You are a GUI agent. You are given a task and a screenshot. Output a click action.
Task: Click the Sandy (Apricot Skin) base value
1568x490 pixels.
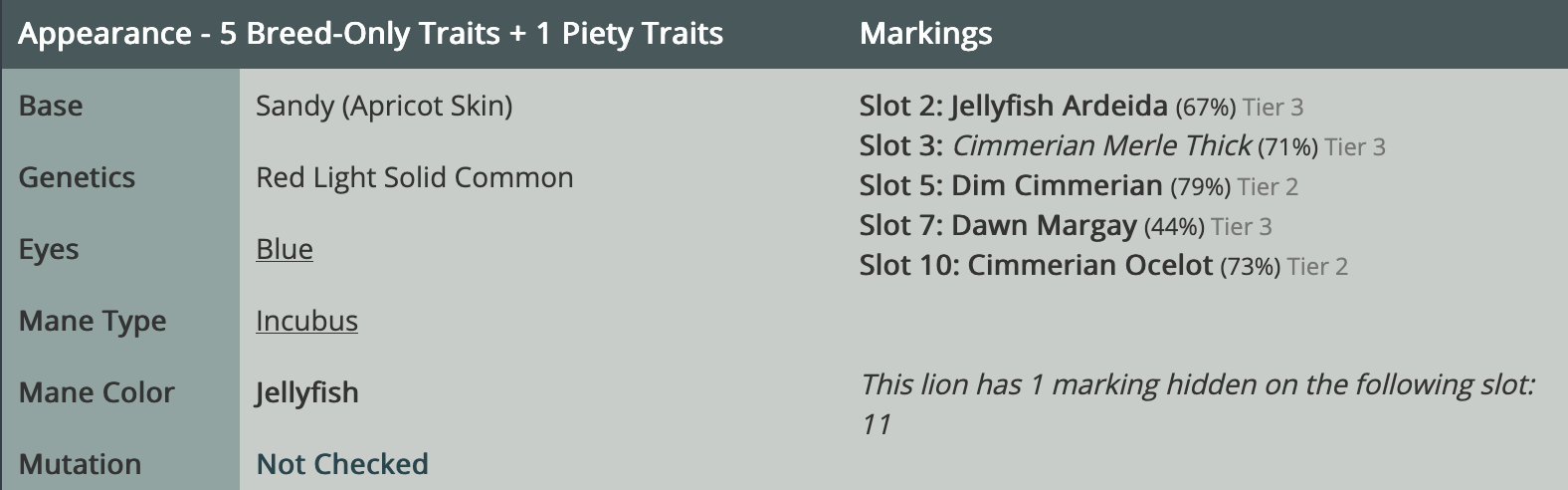tap(384, 106)
